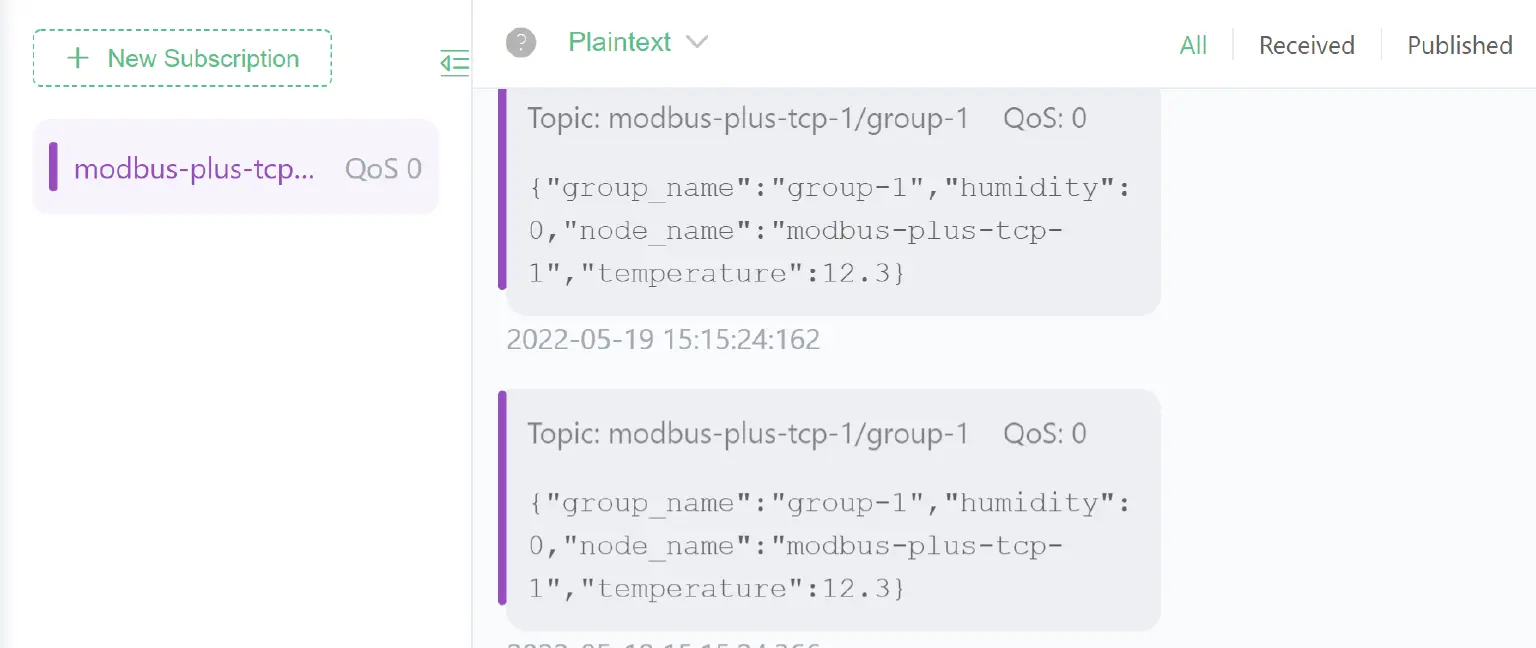Click the second message's Topic line
1536x648 pixels.
coord(748,434)
